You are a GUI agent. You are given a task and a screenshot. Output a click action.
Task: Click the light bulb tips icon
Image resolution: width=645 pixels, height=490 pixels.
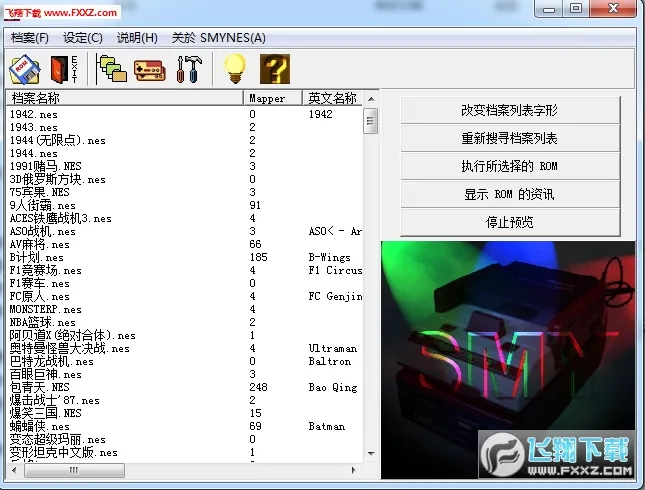234,68
